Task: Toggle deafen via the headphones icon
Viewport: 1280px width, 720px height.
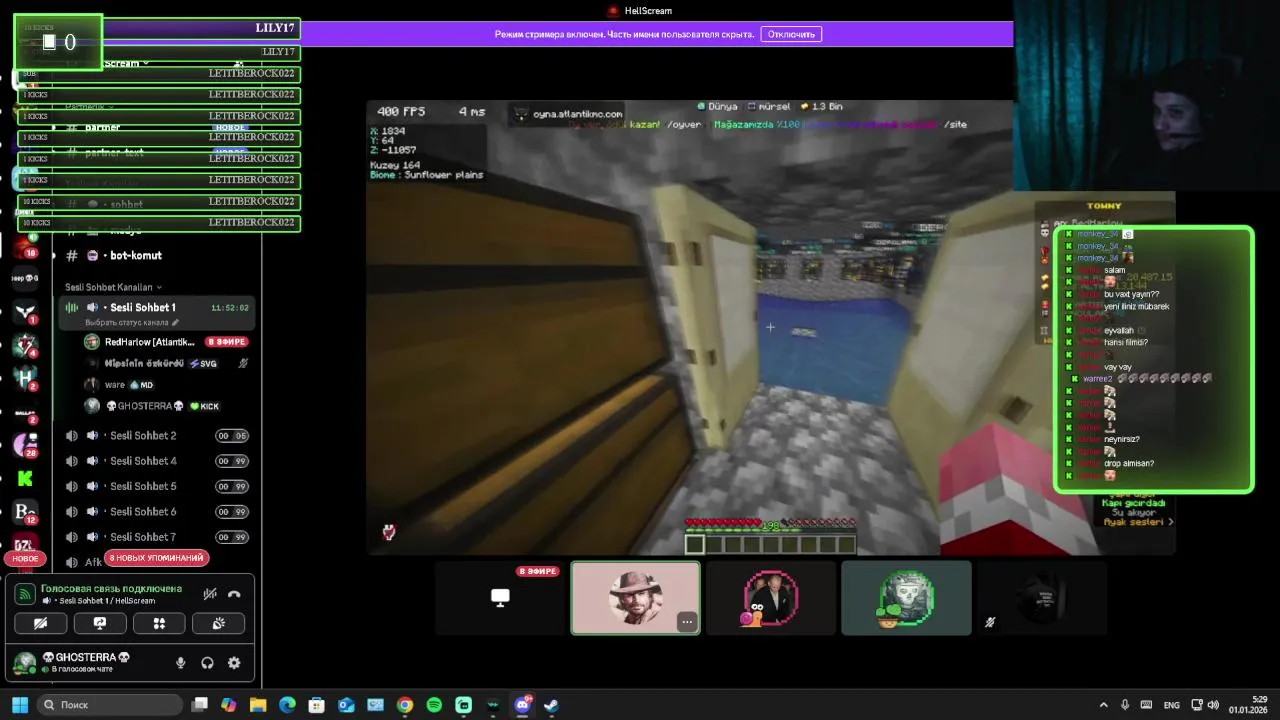Action: (207, 662)
